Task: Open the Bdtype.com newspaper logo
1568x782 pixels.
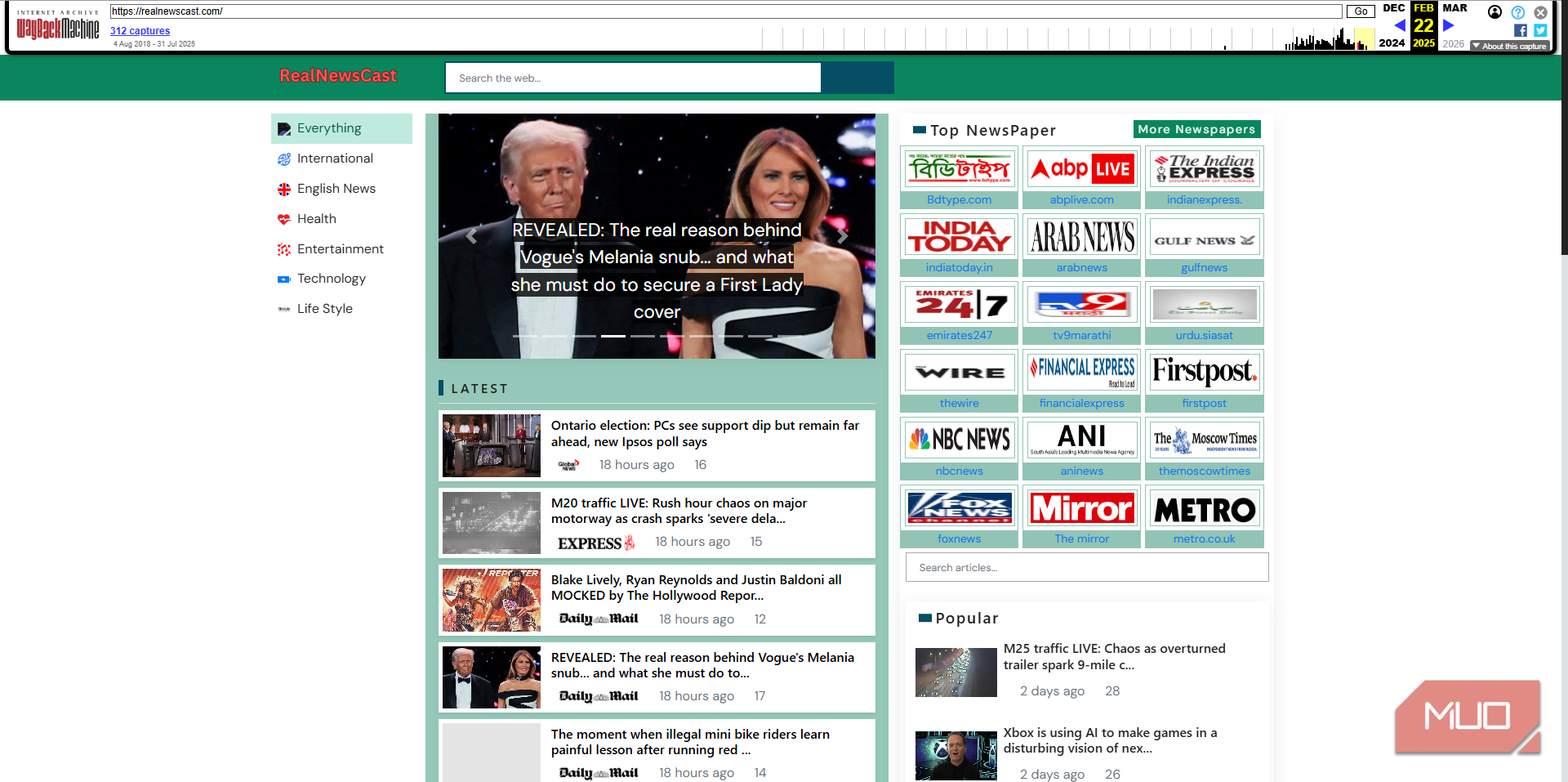Action: 959,169
